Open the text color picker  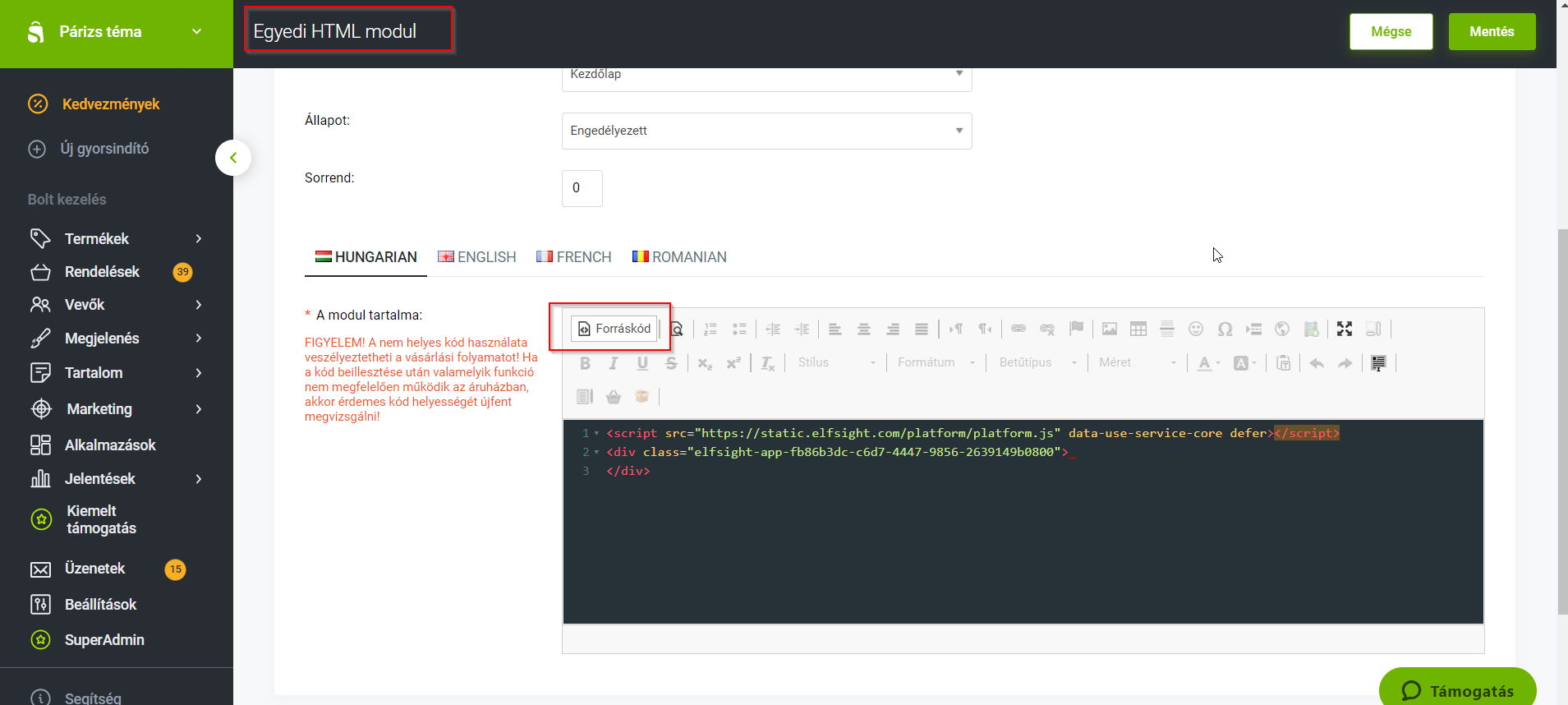(1208, 363)
